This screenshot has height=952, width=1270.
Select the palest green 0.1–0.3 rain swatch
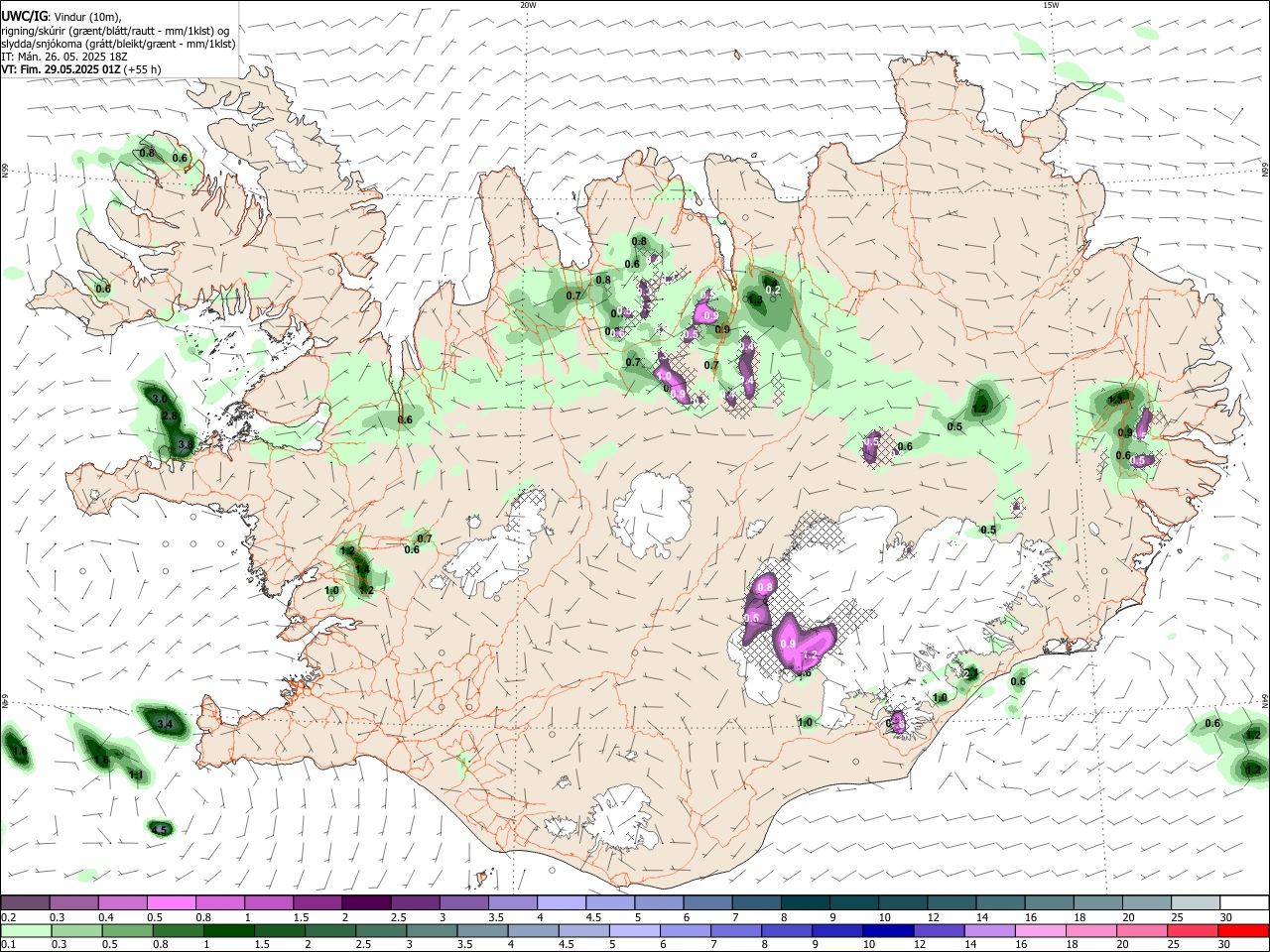[x=27, y=930]
